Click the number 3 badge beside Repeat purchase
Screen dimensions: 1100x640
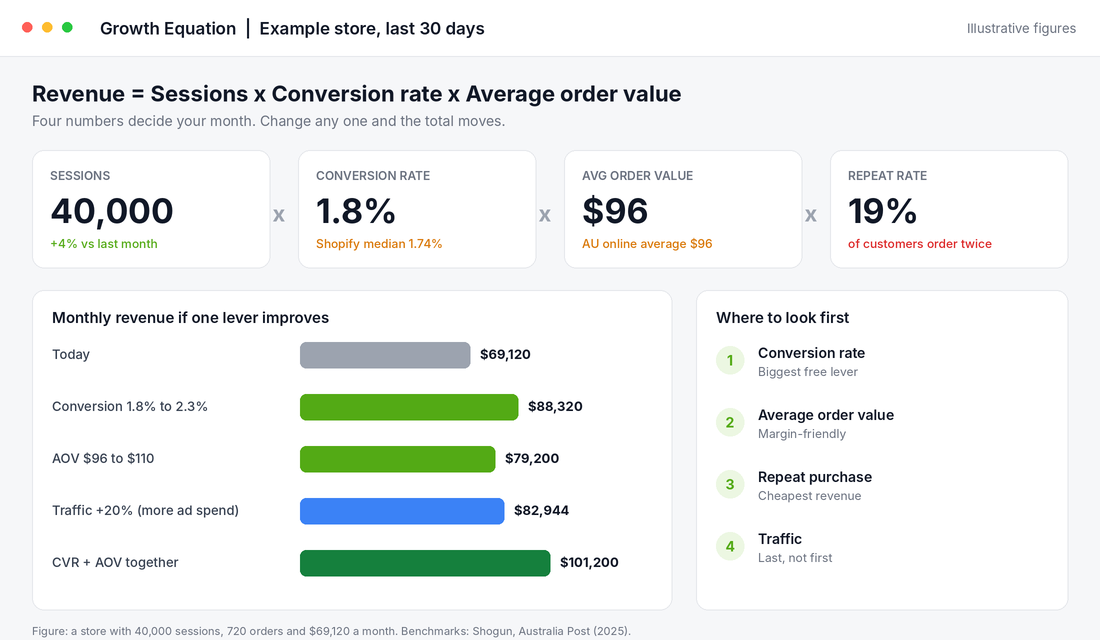pos(730,484)
